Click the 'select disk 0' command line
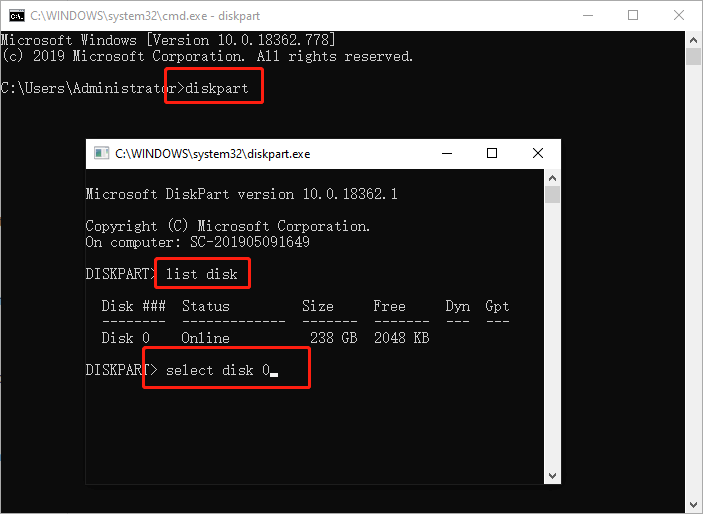Image resolution: width=703 pixels, height=514 pixels. pyautogui.click(x=219, y=370)
